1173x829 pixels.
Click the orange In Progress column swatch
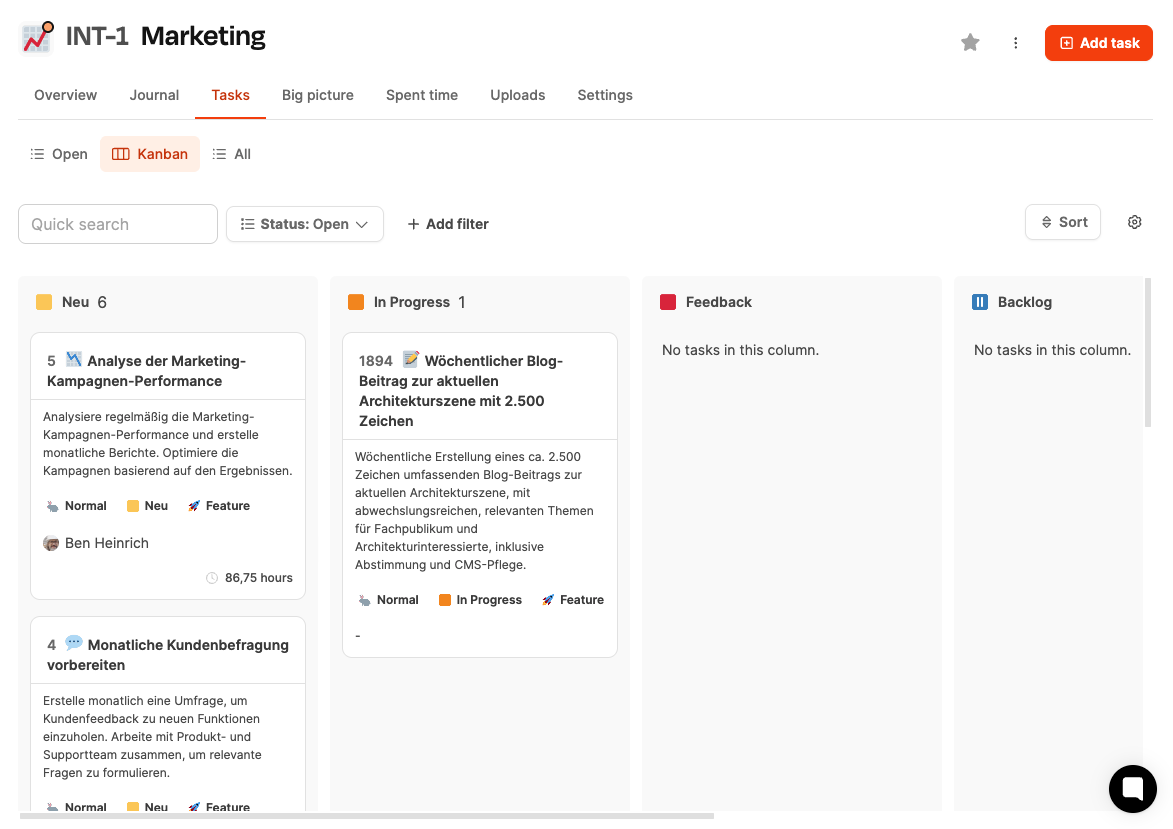coord(356,302)
